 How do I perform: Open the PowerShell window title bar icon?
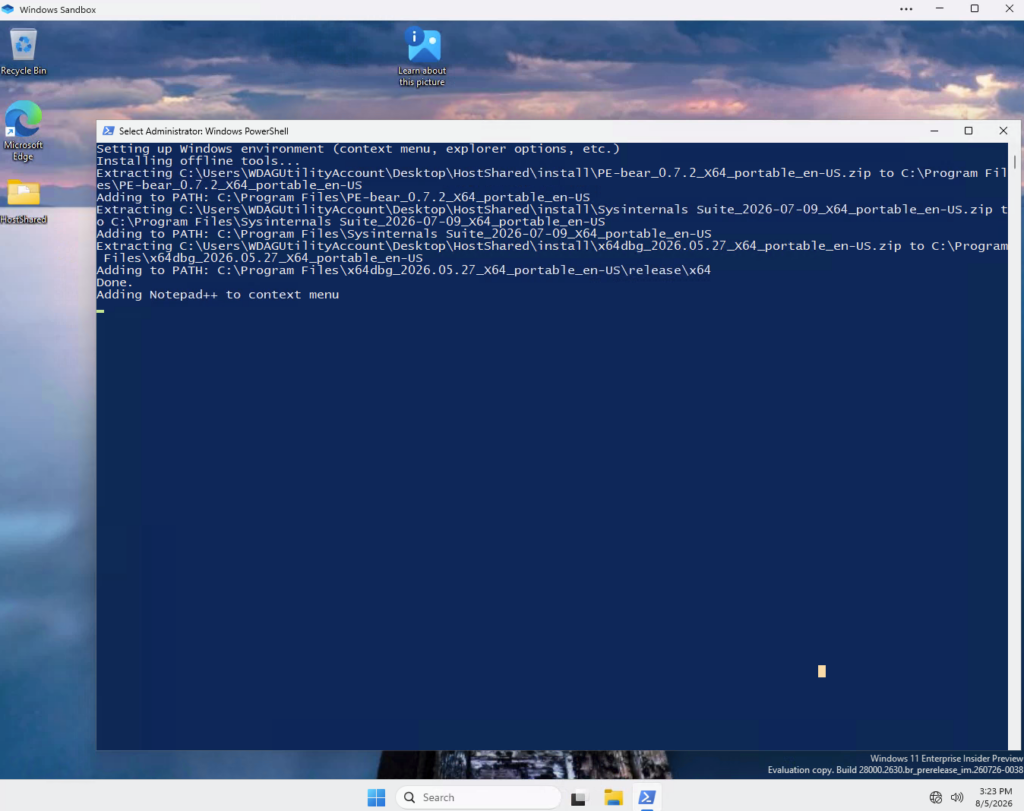click(x=108, y=131)
